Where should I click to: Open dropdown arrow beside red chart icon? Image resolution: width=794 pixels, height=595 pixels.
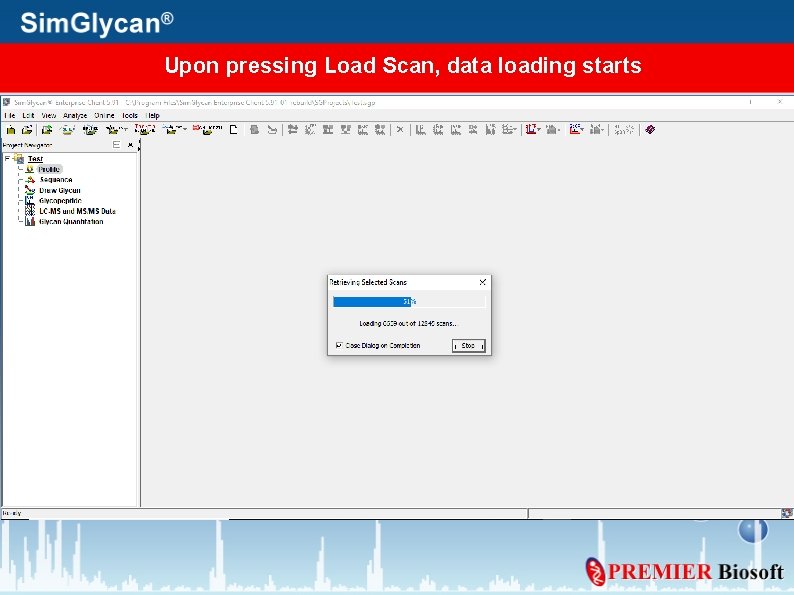[539, 130]
